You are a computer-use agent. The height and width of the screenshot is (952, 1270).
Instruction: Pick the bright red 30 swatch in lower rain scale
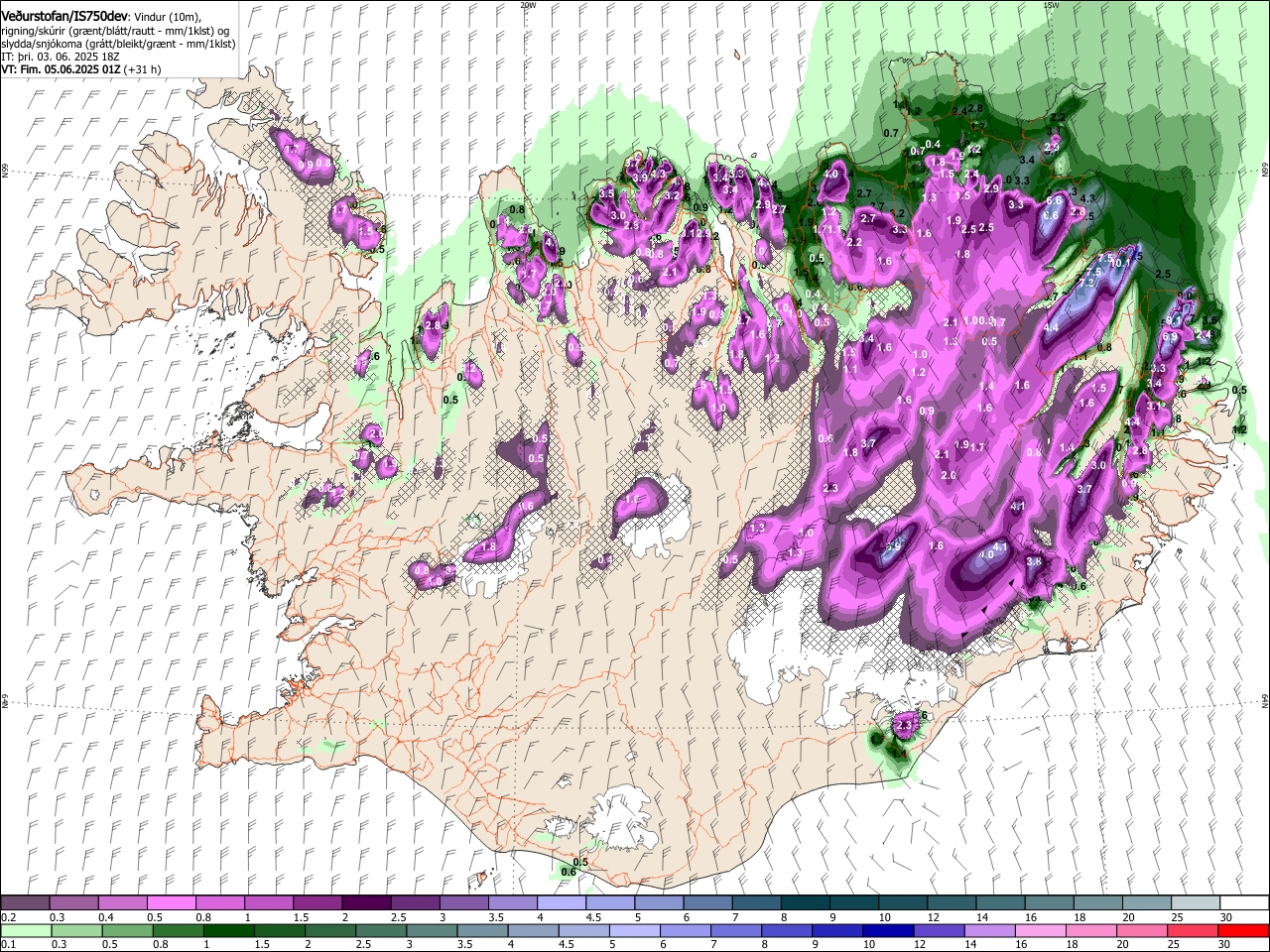(x=1244, y=930)
